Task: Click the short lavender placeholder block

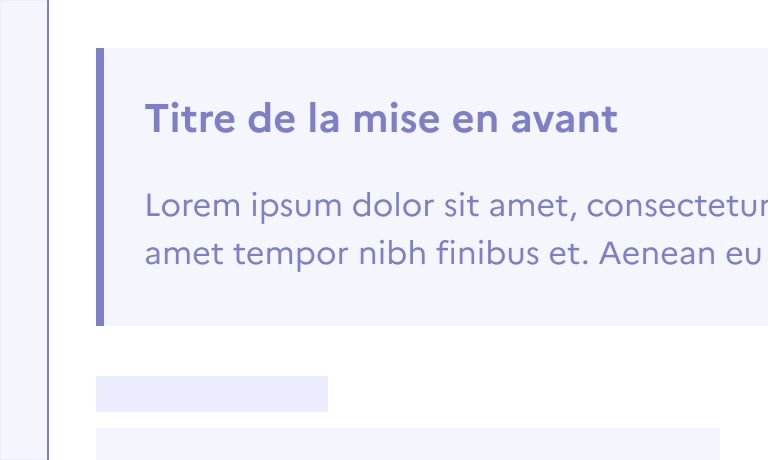Action: tap(212, 394)
